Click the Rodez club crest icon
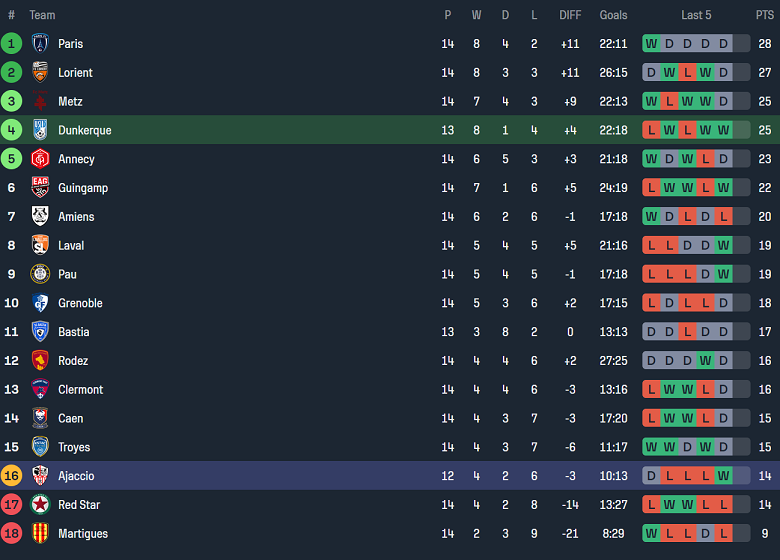 pyautogui.click(x=40, y=361)
